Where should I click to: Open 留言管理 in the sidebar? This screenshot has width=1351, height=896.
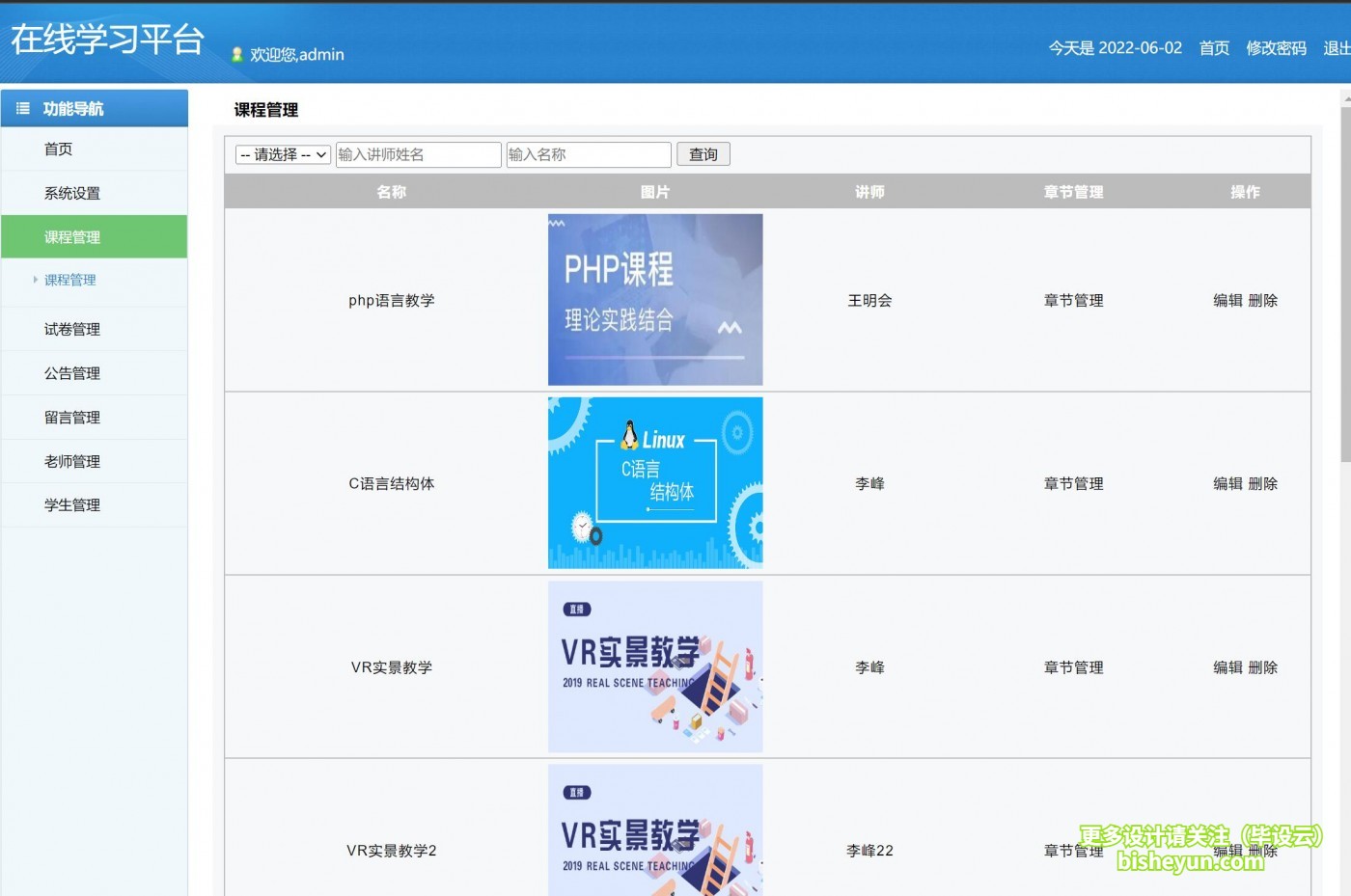[95, 418]
